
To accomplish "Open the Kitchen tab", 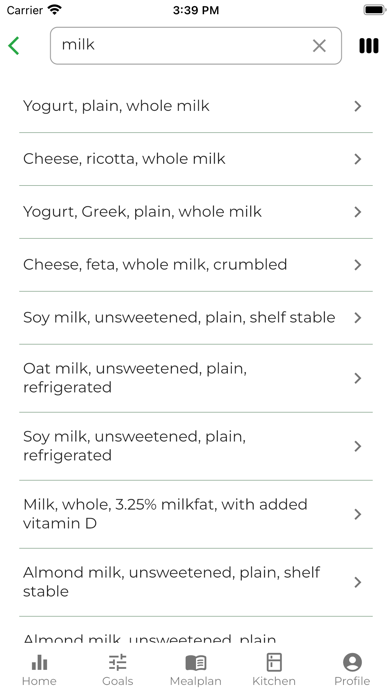I will tap(274, 670).
